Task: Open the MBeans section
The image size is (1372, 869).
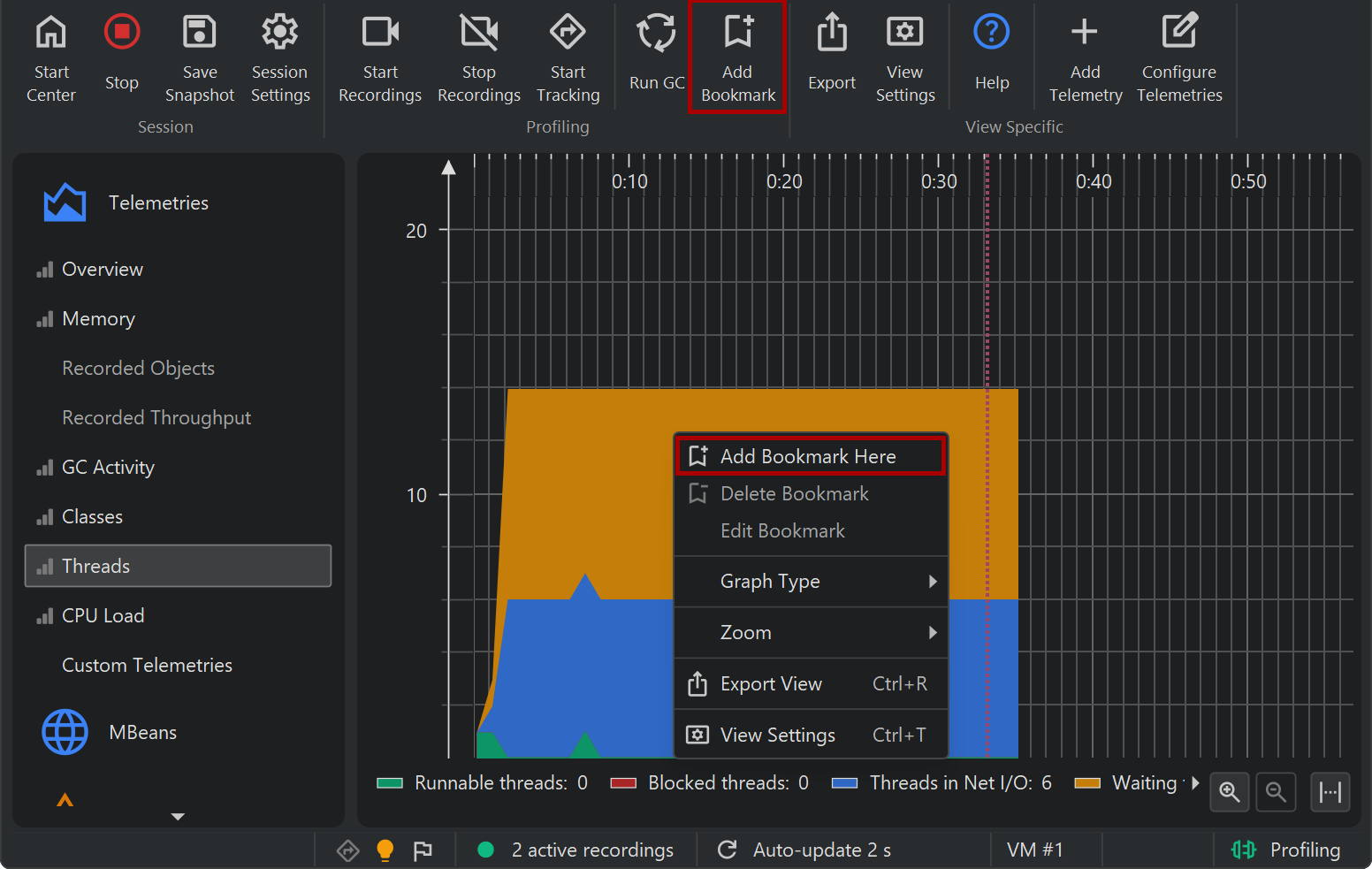Action: 141,732
